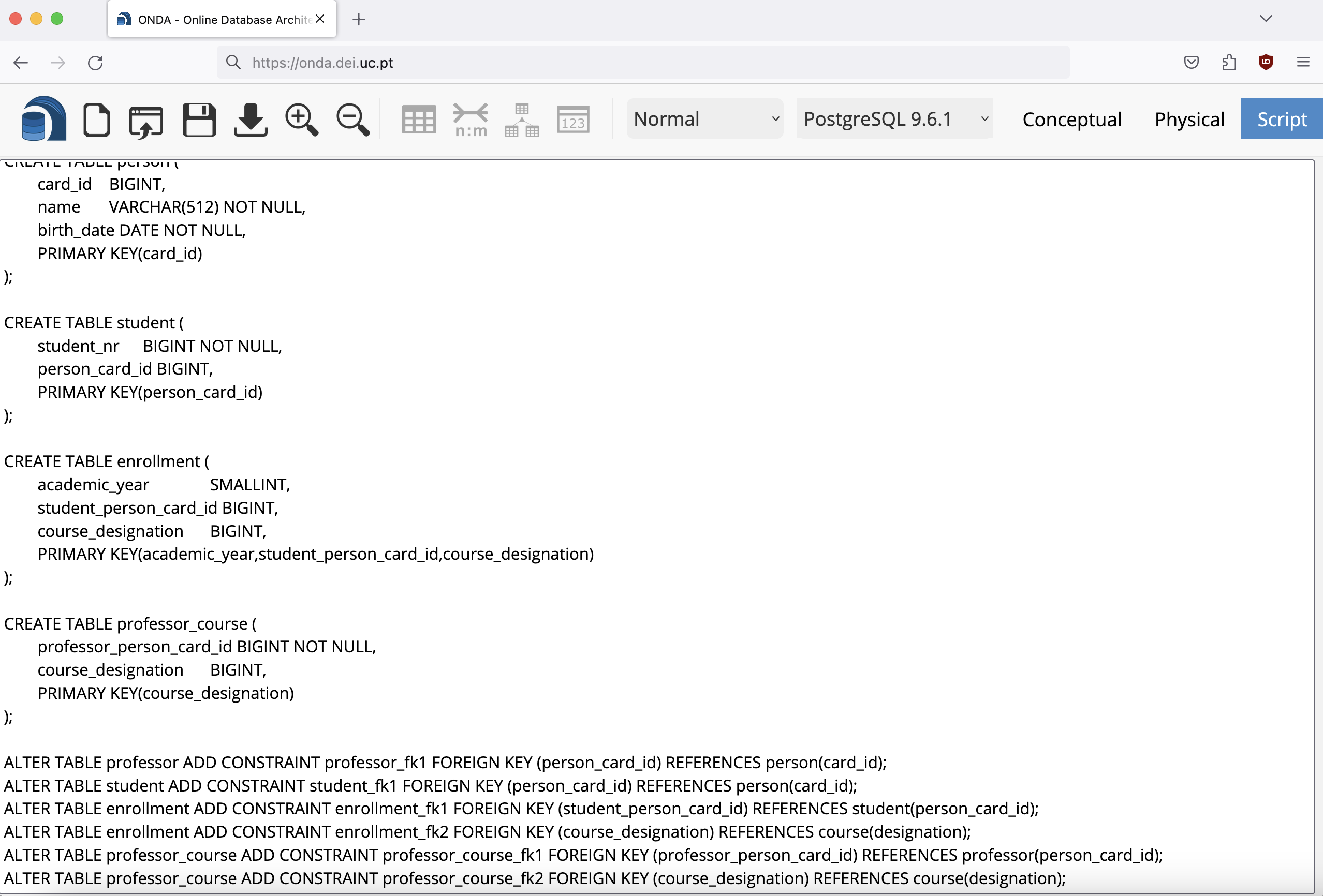Zoom out with magnifier minus icon
This screenshot has width=1323, height=896.
tap(352, 120)
